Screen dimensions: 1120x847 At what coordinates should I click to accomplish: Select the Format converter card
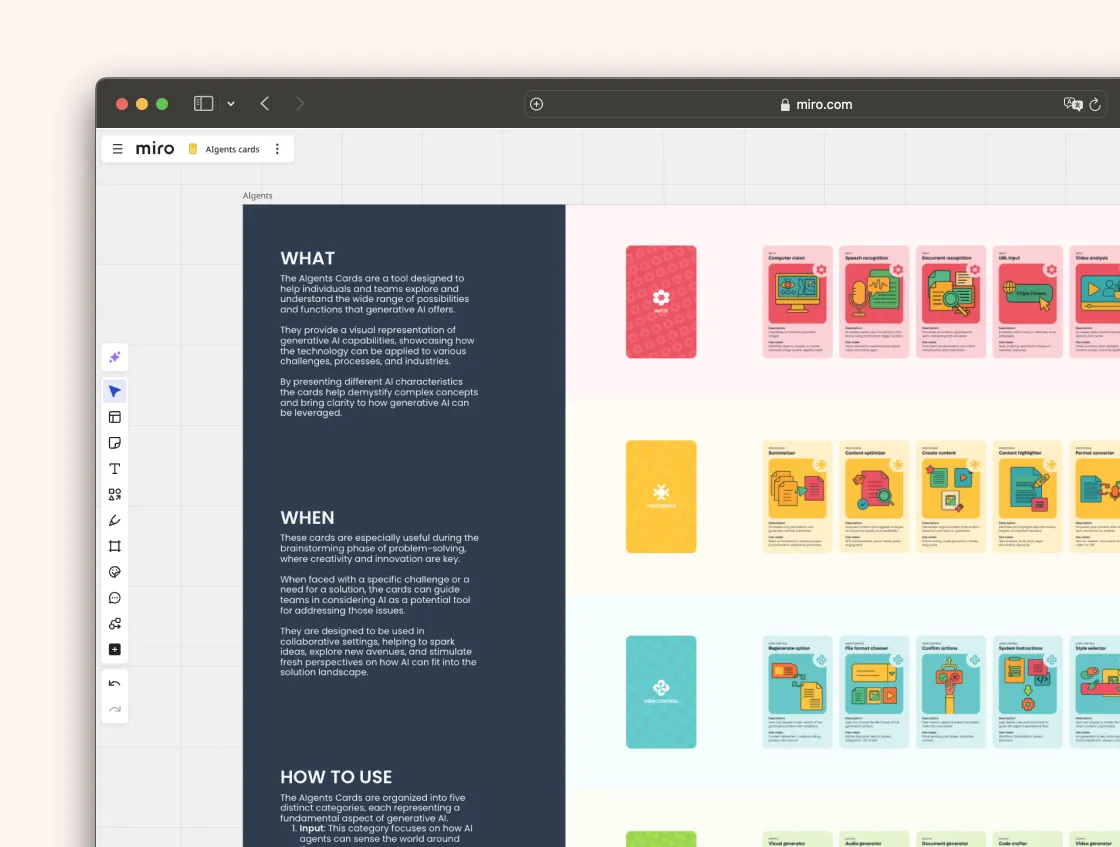click(x=1095, y=496)
